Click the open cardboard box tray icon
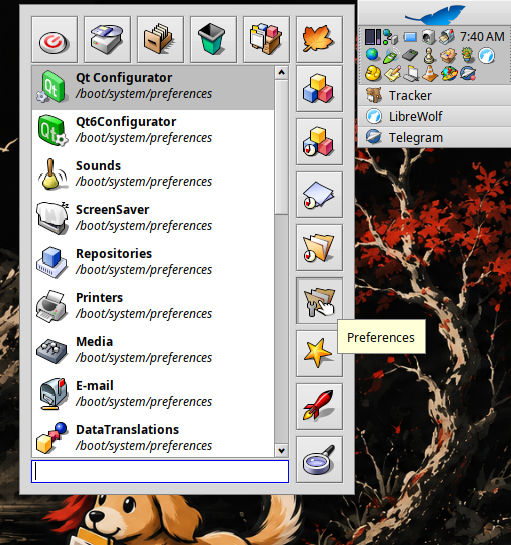 448,56
